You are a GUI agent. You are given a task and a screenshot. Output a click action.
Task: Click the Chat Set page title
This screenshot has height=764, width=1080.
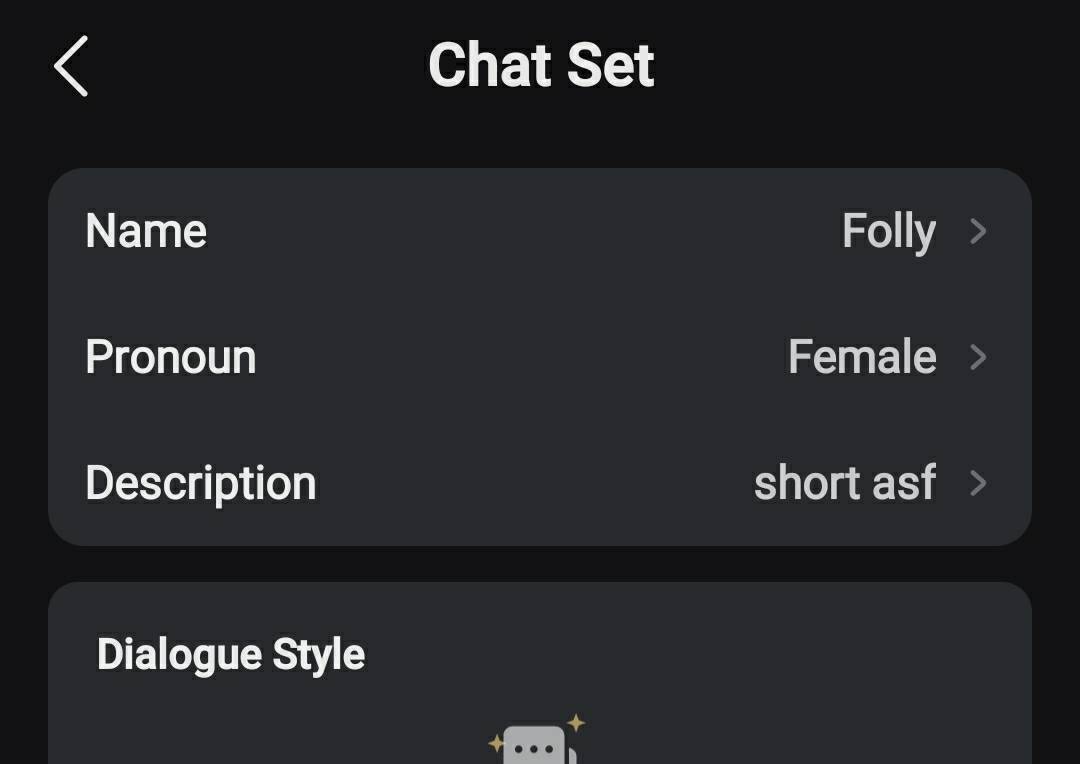pyautogui.click(x=540, y=66)
